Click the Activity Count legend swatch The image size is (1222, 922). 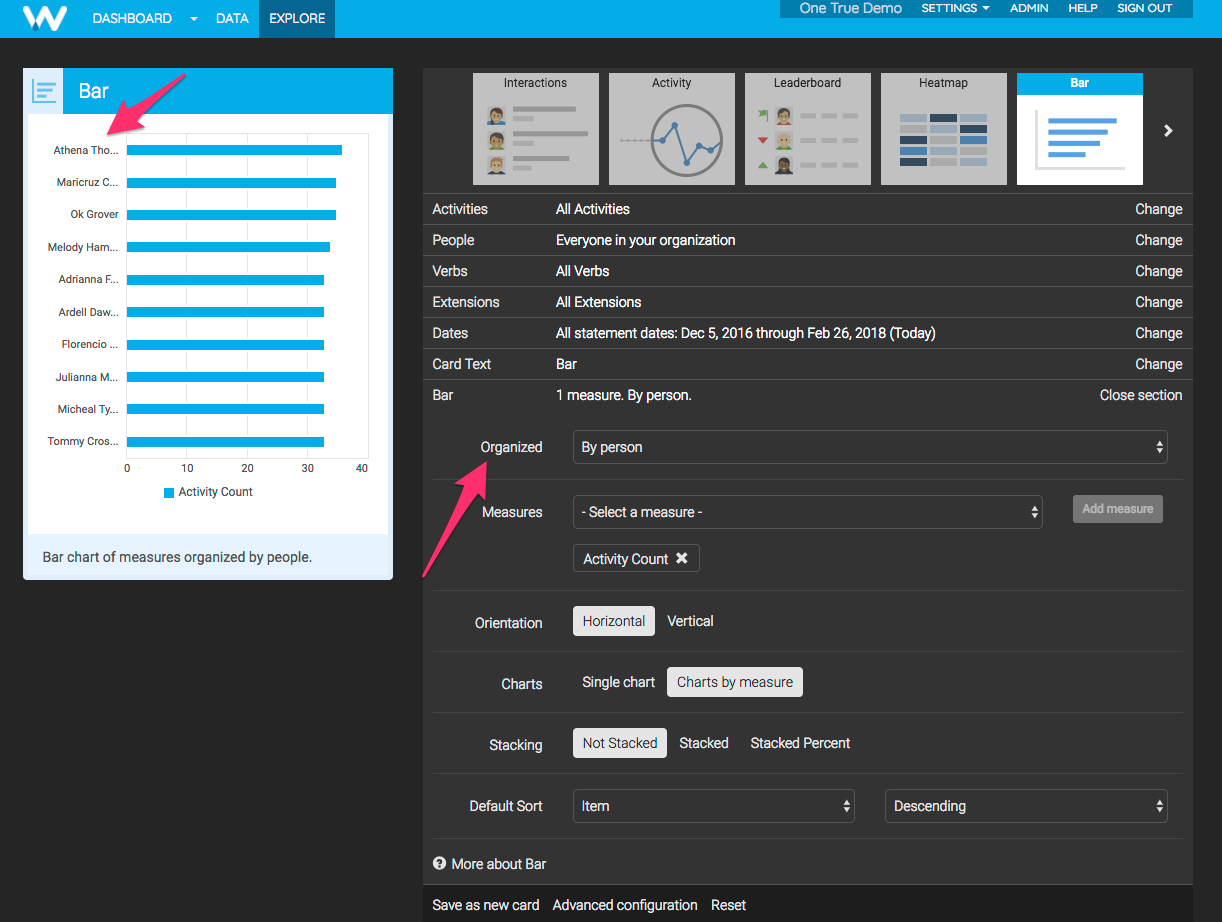(169, 492)
